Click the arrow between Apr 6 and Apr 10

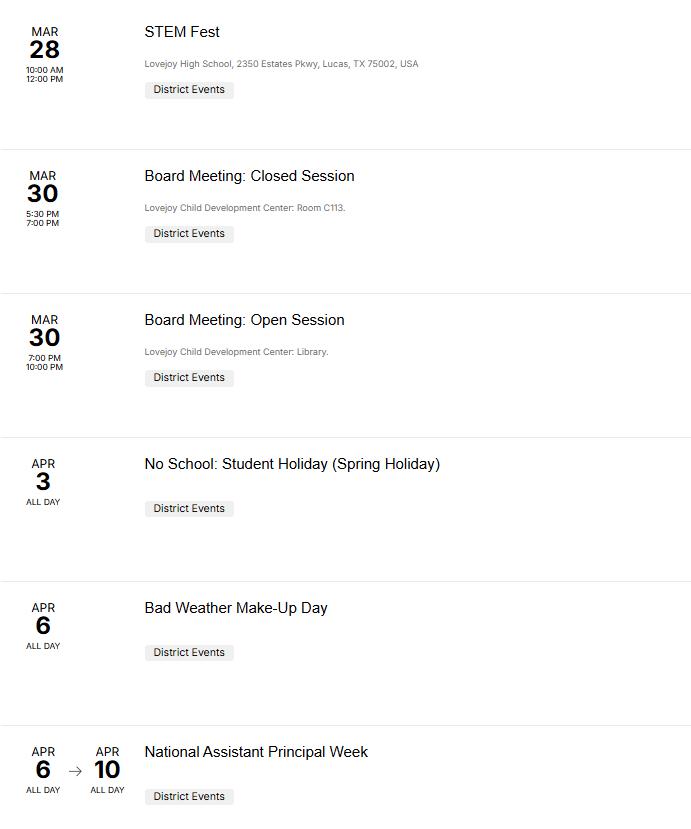76,771
